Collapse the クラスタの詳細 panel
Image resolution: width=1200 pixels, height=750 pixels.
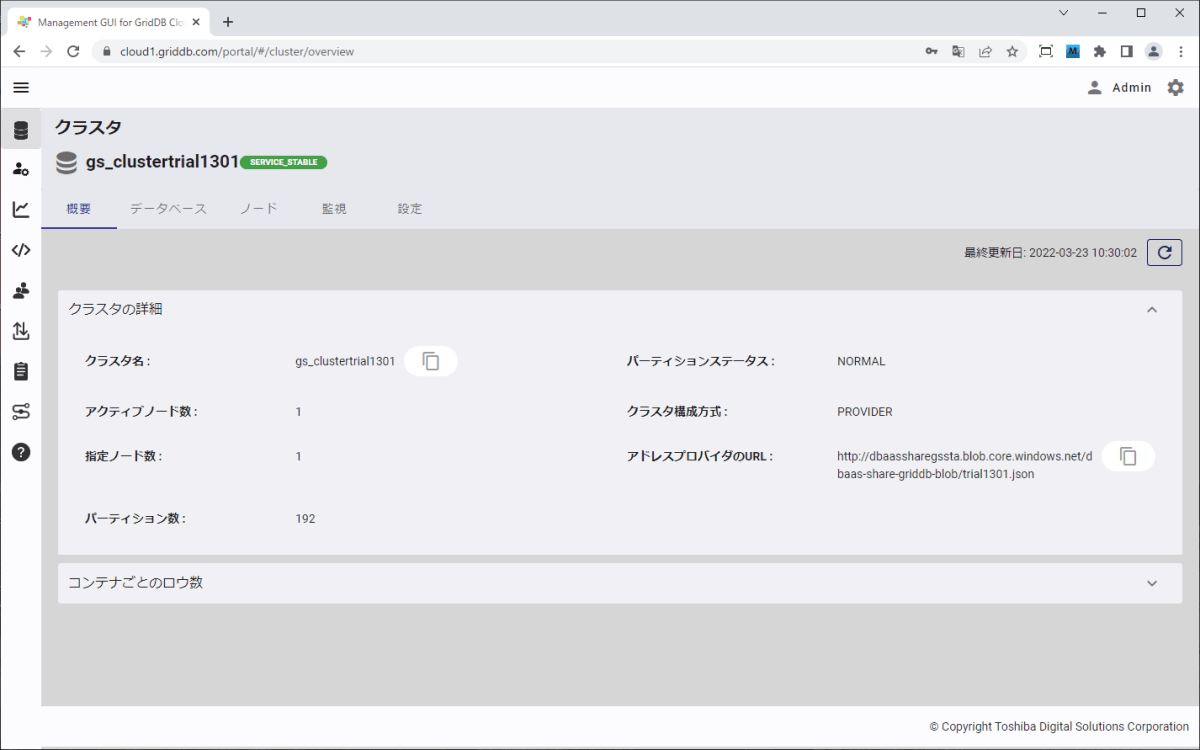[1152, 310]
